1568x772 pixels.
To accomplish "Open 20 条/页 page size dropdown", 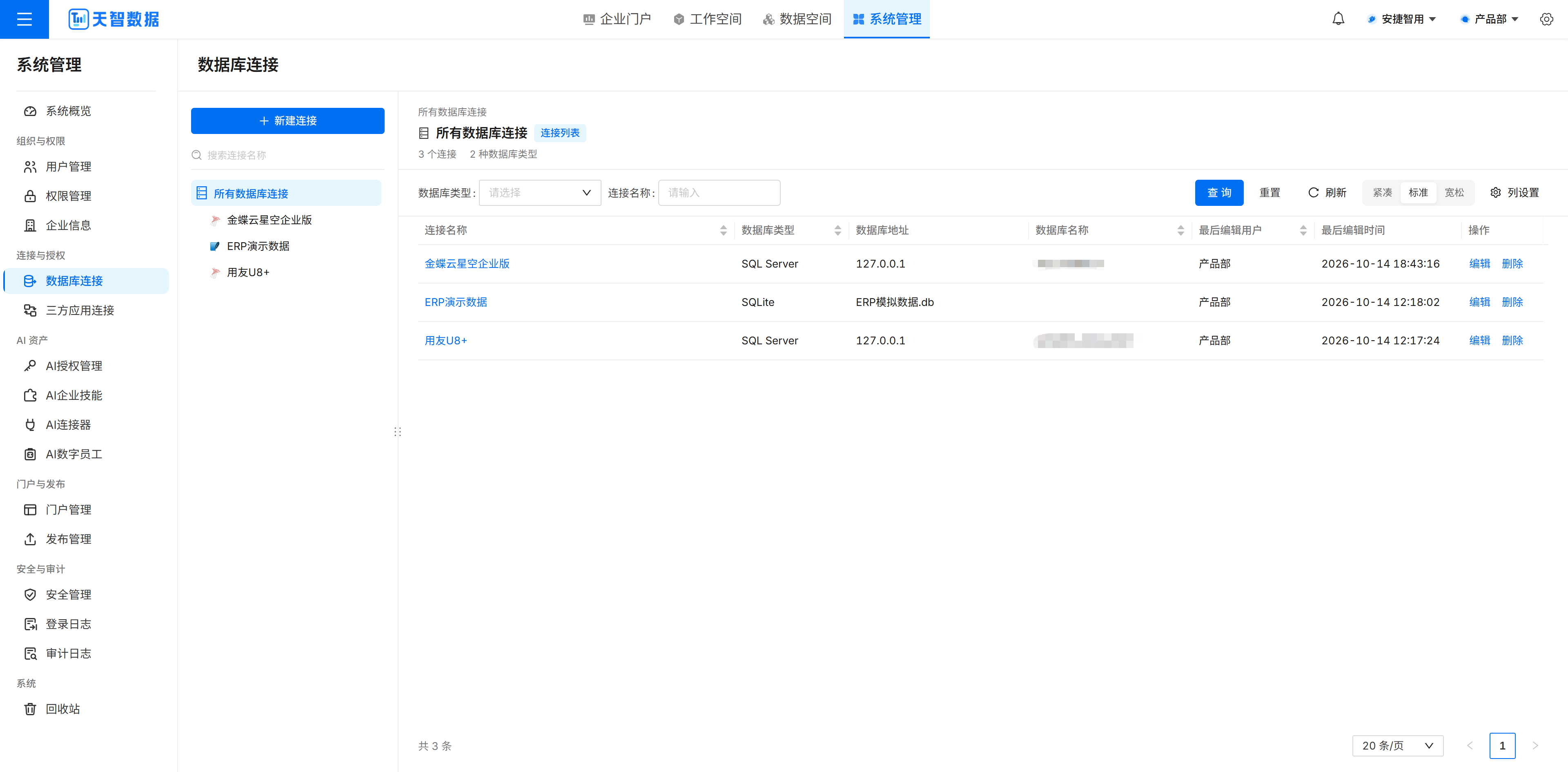I will (1398, 745).
